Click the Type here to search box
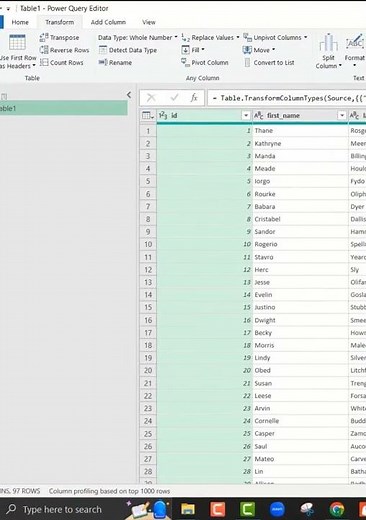The image size is (366, 520). click(62, 509)
